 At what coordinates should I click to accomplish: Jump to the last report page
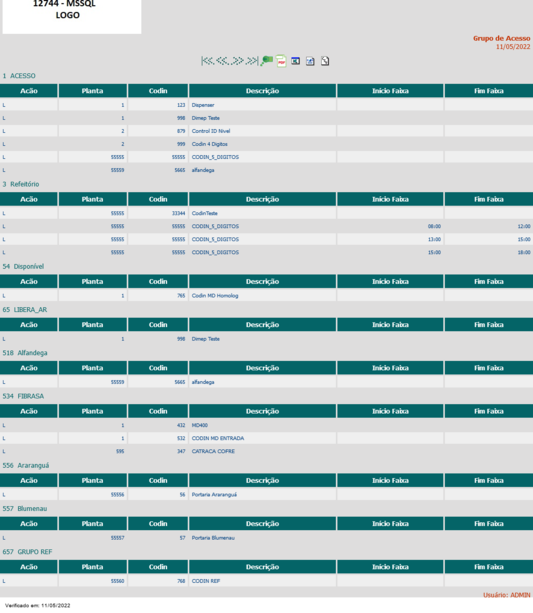(252, 61)
